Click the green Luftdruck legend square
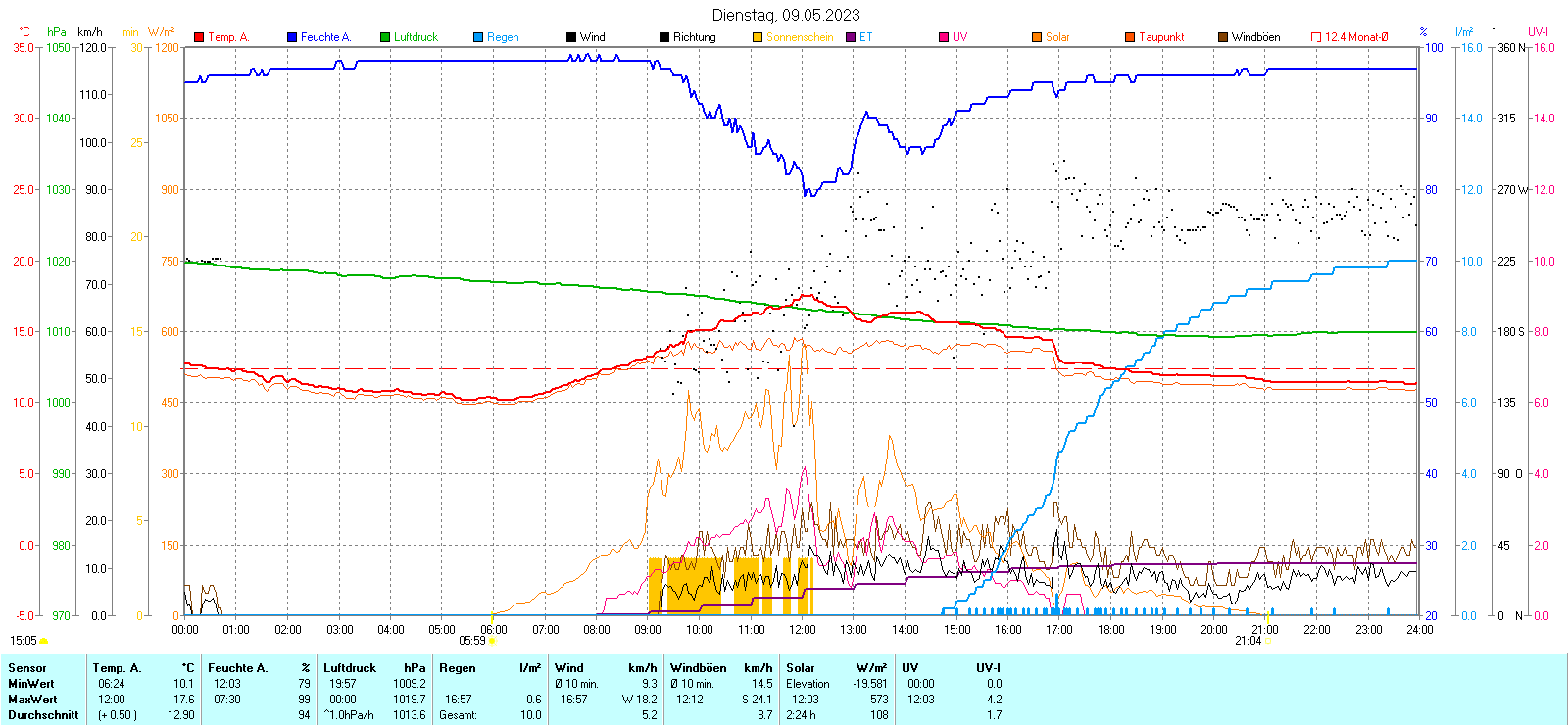This screenshot has width=1568, height=725. tap(385, 37)
